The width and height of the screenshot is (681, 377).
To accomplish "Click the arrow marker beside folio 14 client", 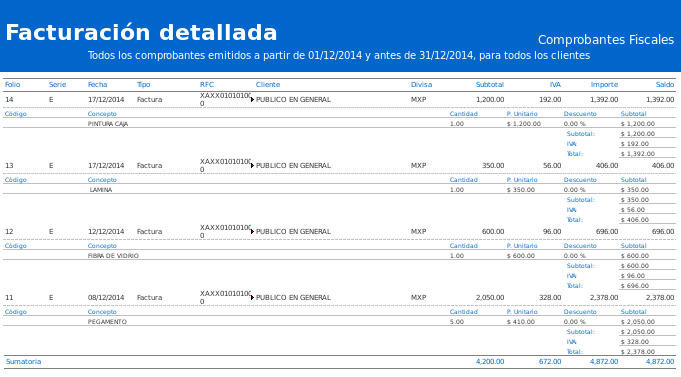I will tap(252, 99).
